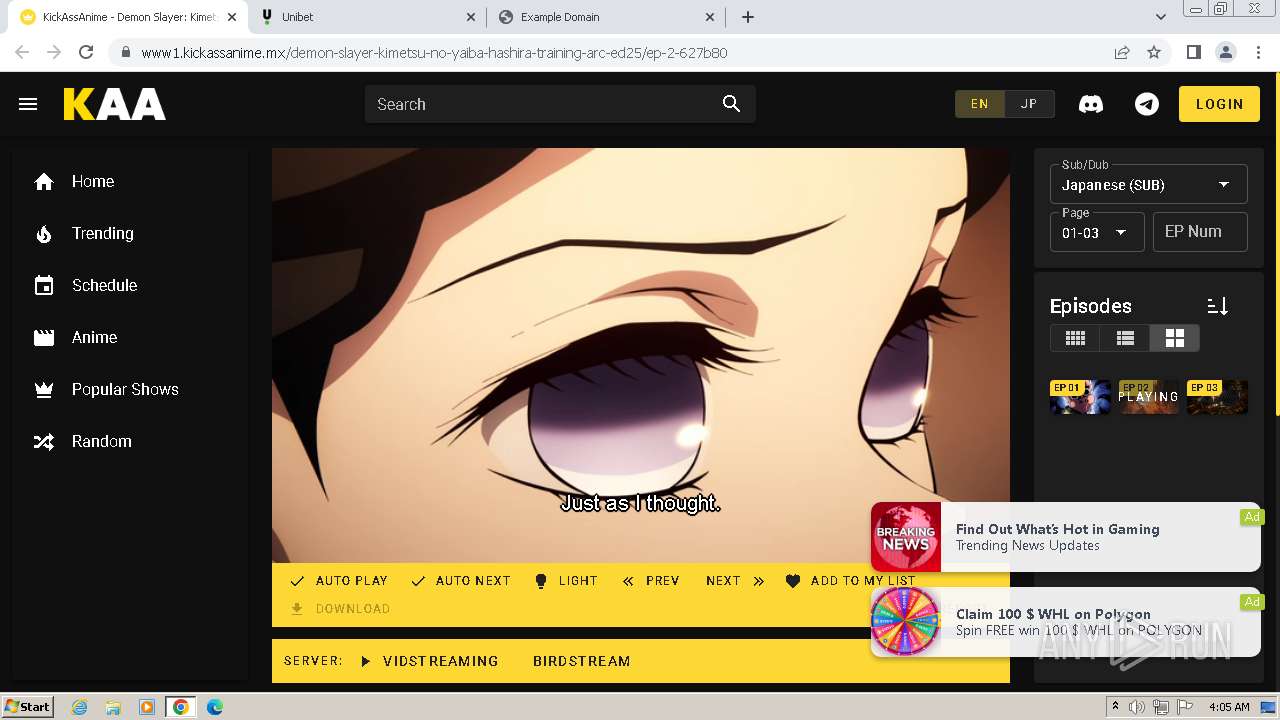Click the Popular Shows crown icon

tap(44, 390)
